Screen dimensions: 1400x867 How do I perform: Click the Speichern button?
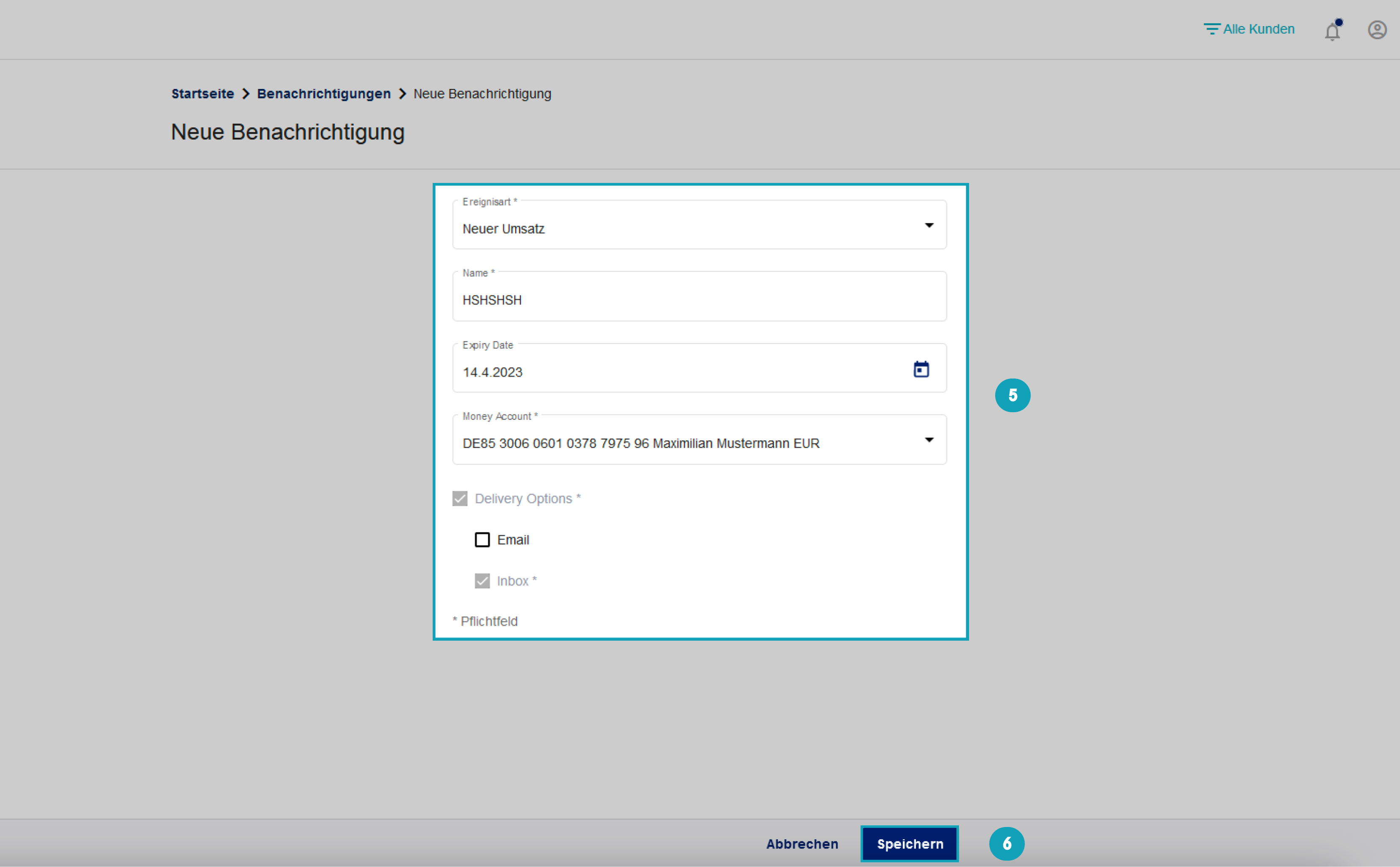point(910,843)
